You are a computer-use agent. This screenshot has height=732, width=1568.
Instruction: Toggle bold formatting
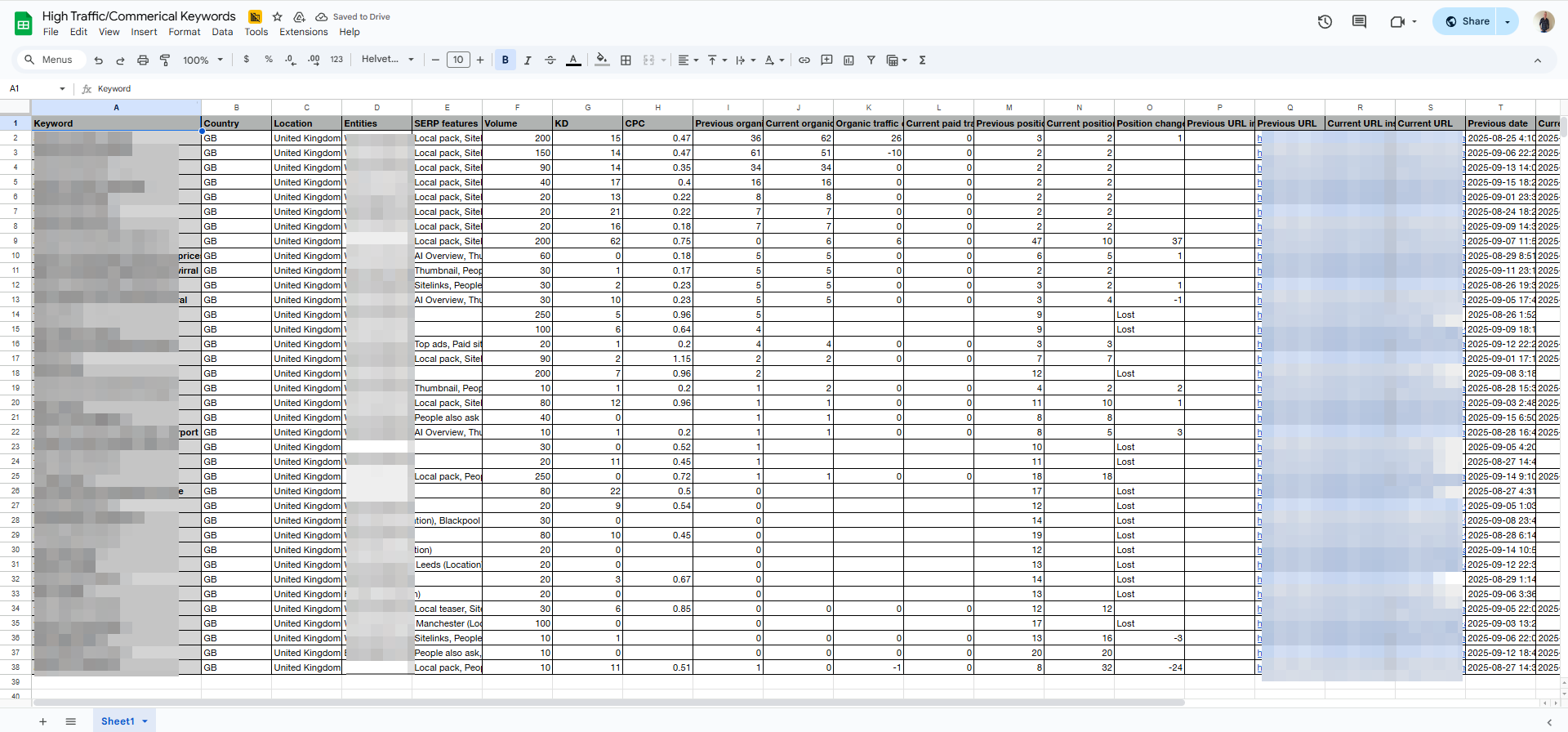(506, 60)
